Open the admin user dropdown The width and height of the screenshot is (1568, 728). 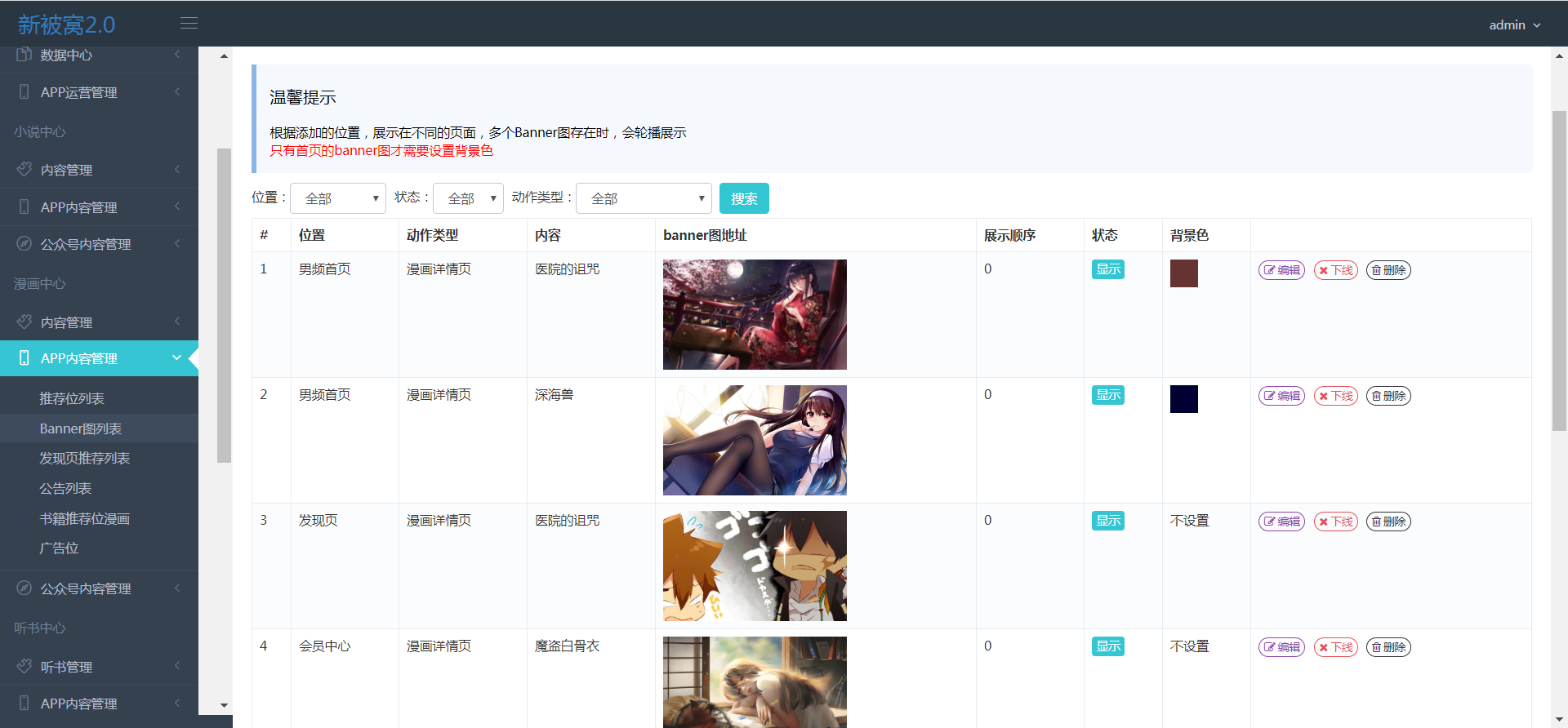pos(1514,24)
